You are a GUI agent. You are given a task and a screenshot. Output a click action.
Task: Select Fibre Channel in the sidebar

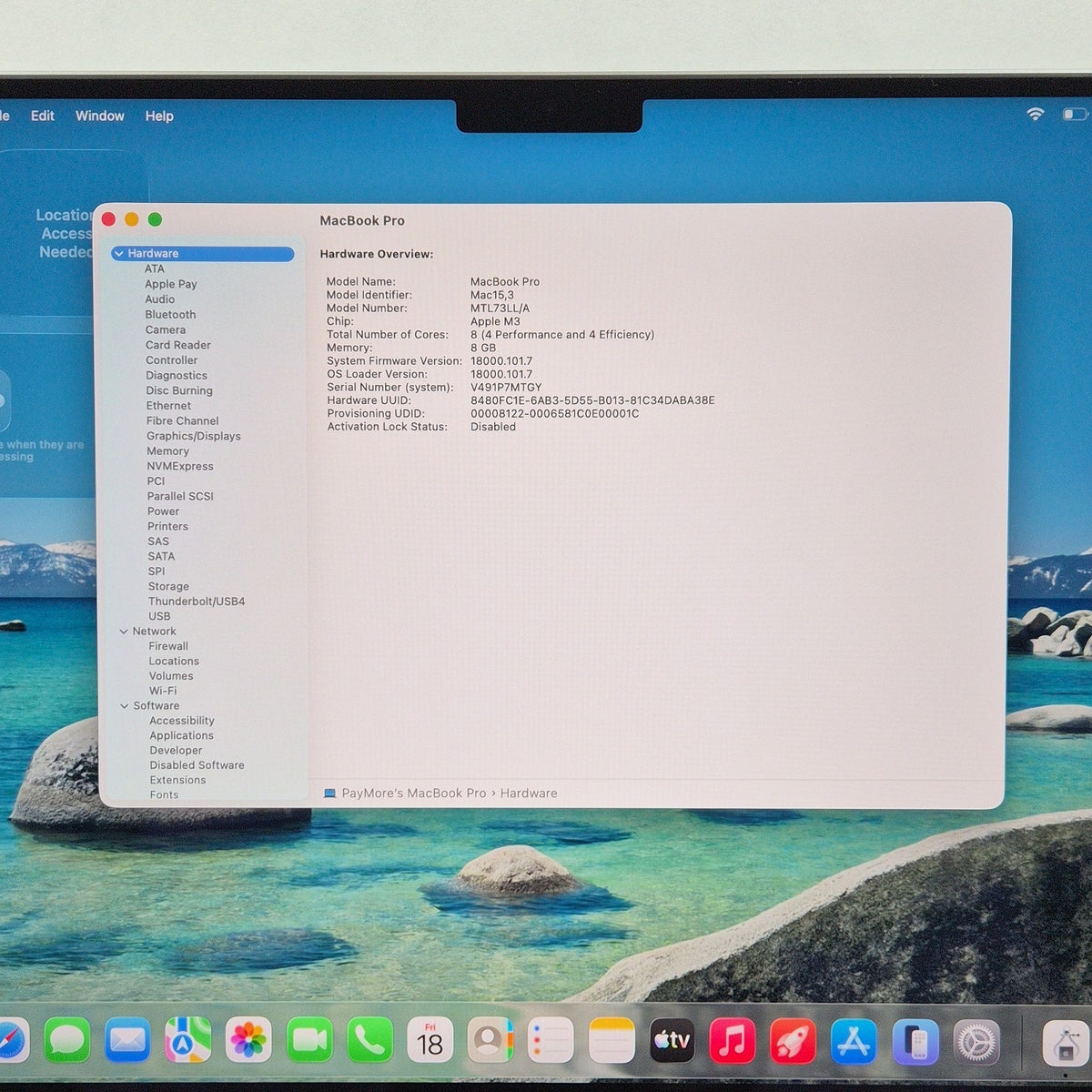[x=183, y=421]
